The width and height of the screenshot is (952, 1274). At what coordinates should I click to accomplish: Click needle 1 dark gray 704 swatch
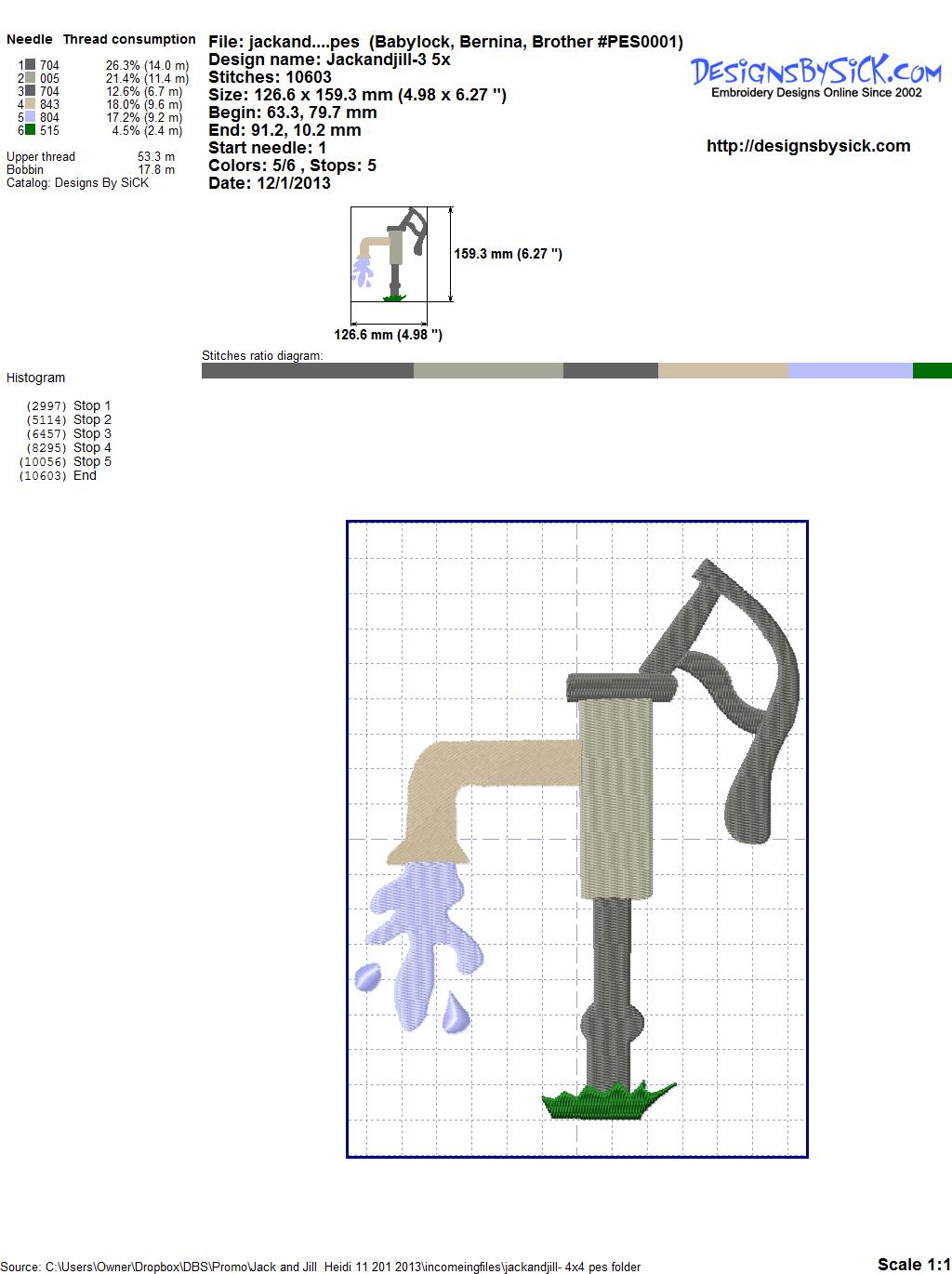pos(31,65)
